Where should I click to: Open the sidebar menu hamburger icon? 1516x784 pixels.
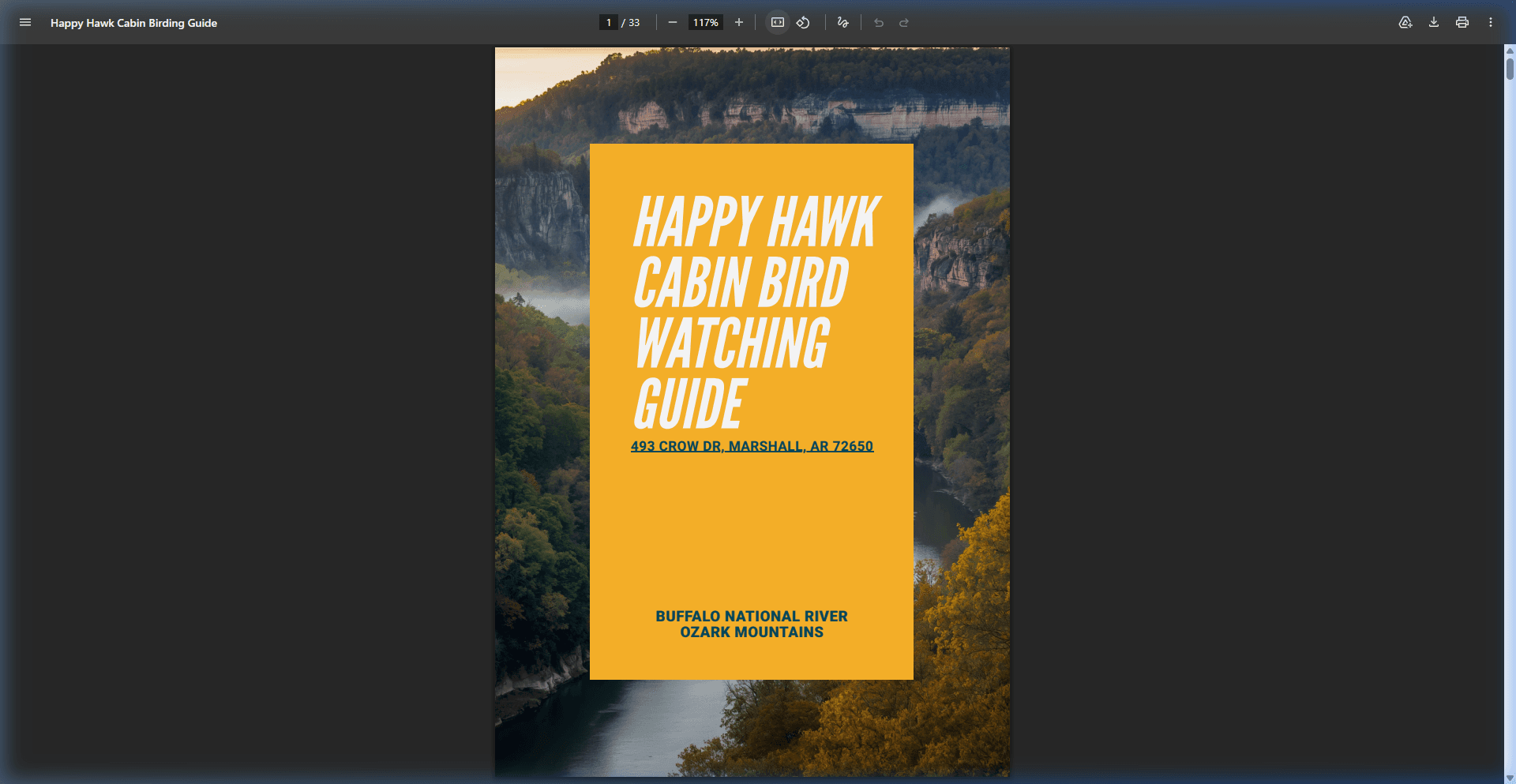[x=25, y=22]
